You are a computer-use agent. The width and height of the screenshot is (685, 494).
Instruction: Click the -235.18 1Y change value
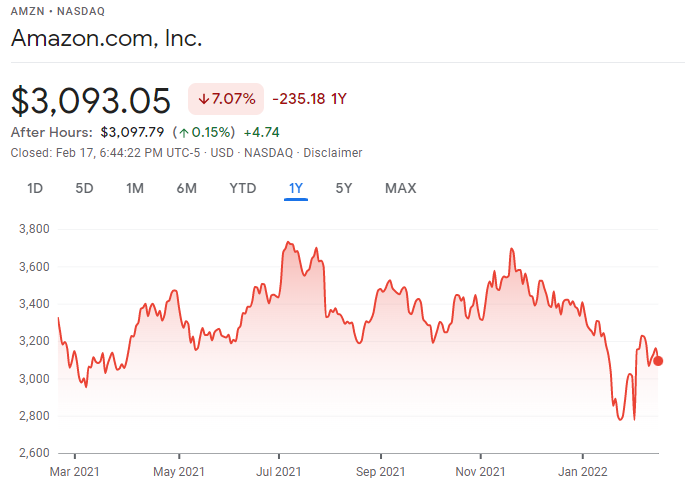(x=309, y=99)
